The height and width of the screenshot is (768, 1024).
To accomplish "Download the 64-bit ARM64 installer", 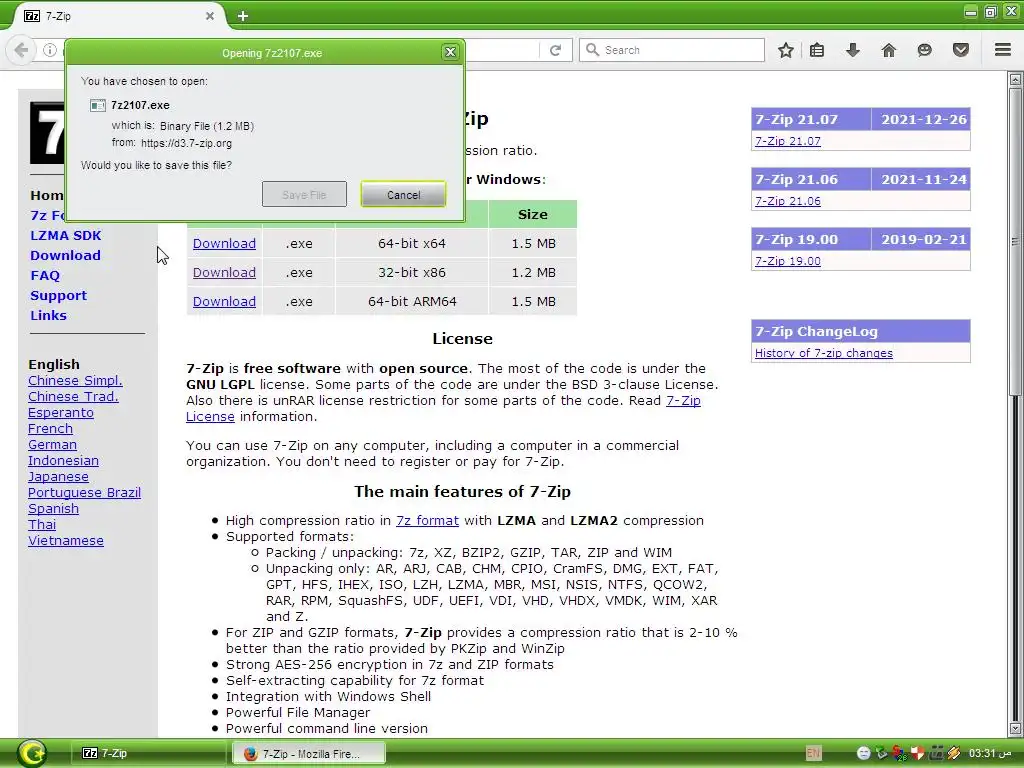I will (224, 302).
